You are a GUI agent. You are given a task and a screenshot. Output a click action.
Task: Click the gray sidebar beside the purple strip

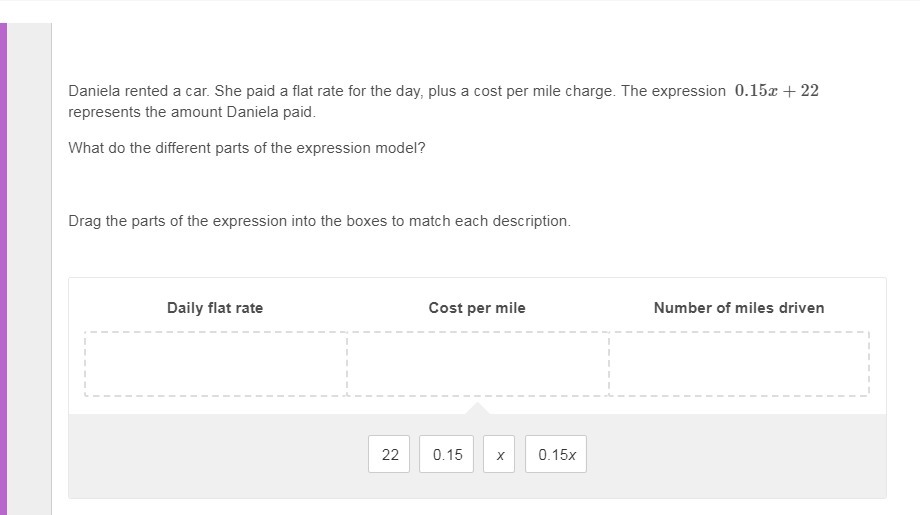pos(29,268)
